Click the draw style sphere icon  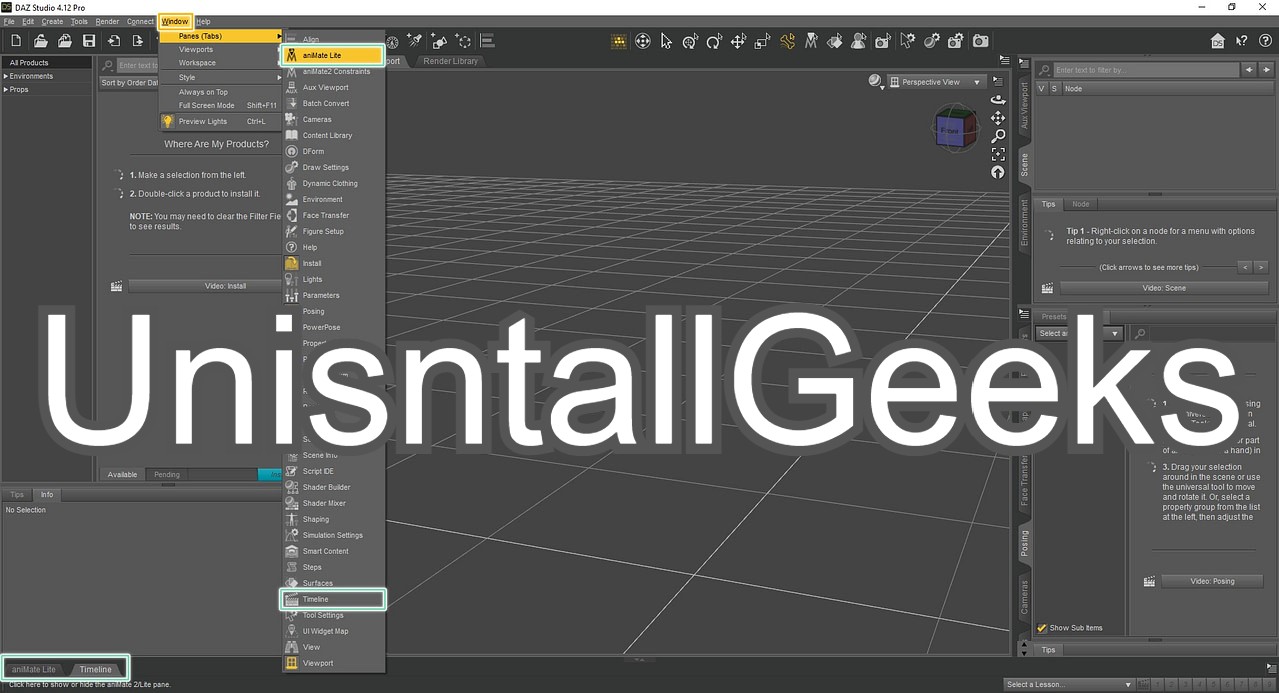[875, 81]
